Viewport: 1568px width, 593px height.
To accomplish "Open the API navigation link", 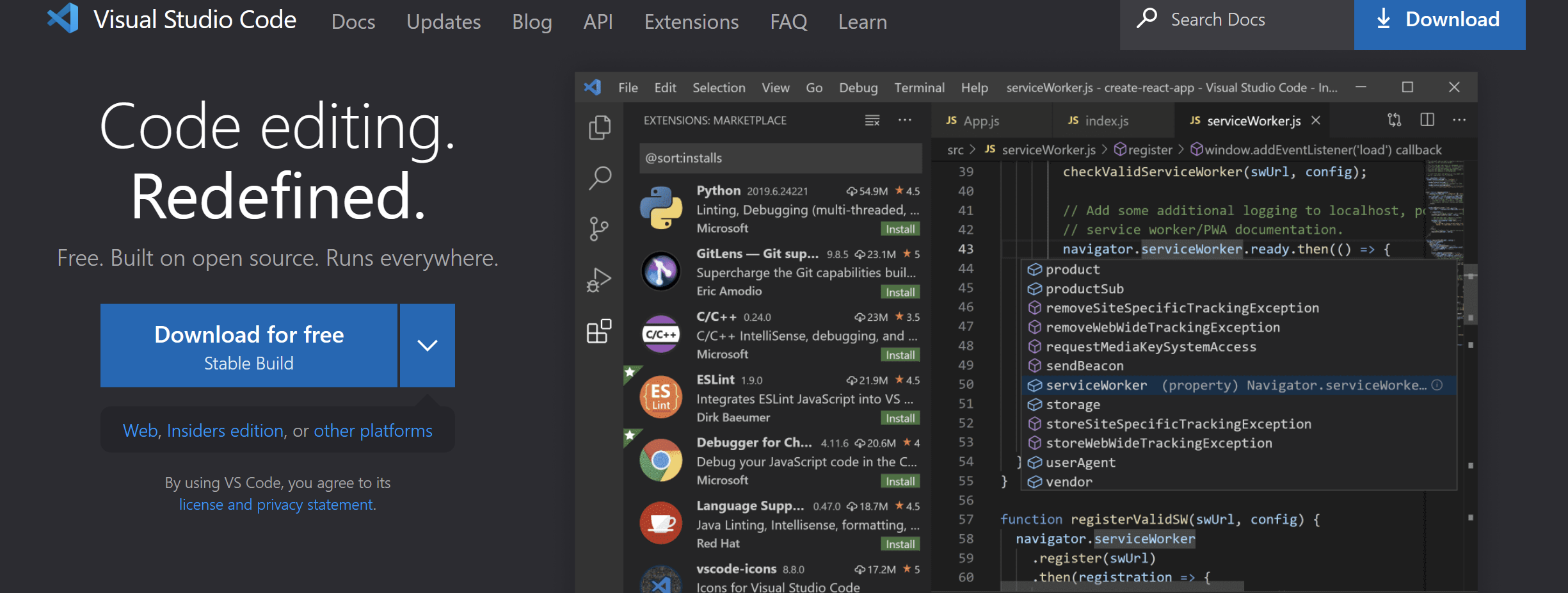I will [598, 22].
